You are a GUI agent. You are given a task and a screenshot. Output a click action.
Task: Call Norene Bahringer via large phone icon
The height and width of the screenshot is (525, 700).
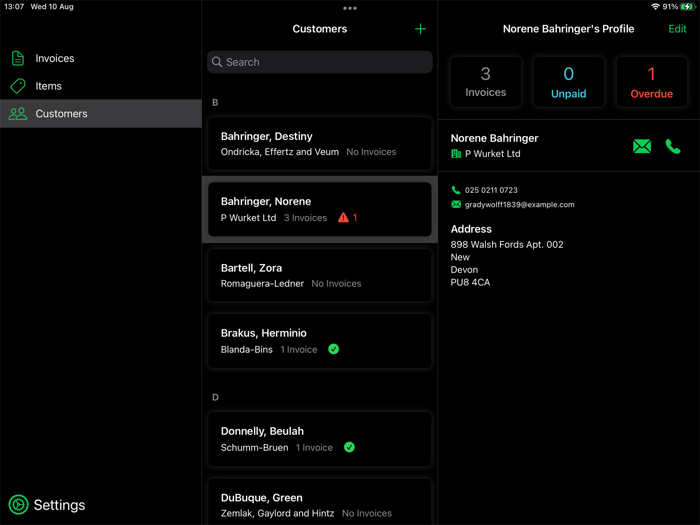coord(673,146)
